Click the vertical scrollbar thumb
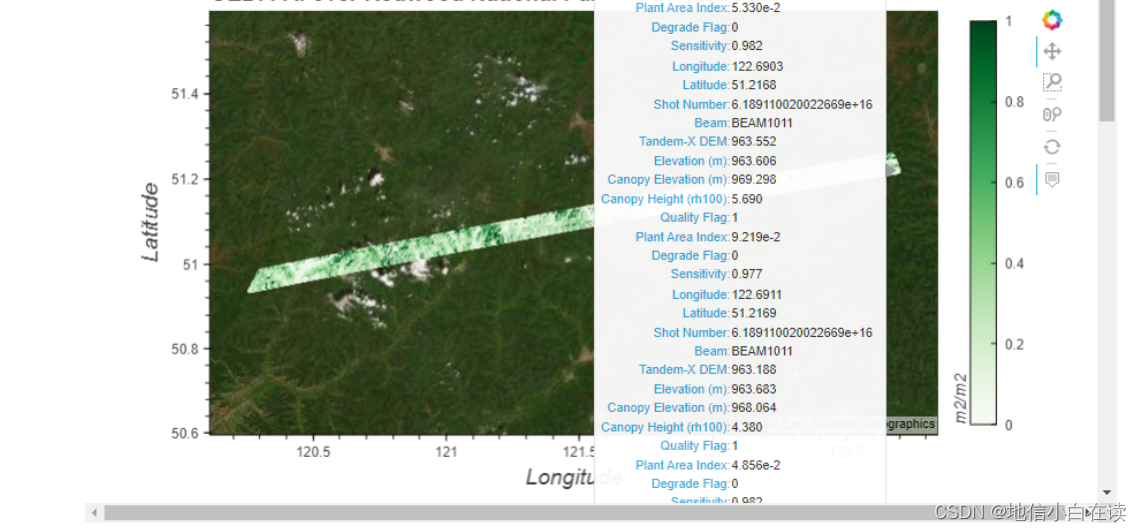The image size is (1142, 531). (1107, 60)
